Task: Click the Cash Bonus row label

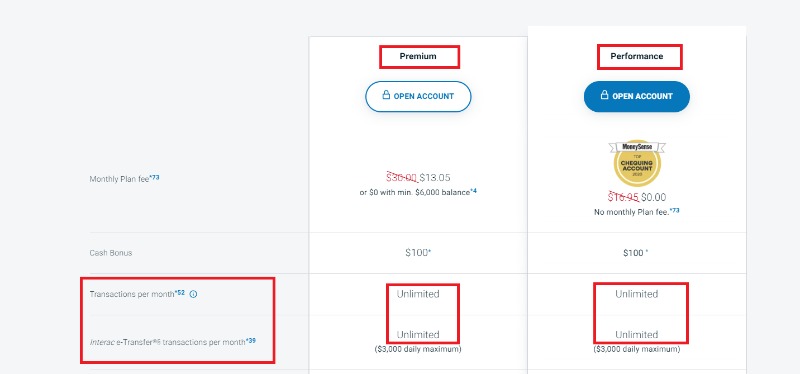Action: tap(111, 253)
